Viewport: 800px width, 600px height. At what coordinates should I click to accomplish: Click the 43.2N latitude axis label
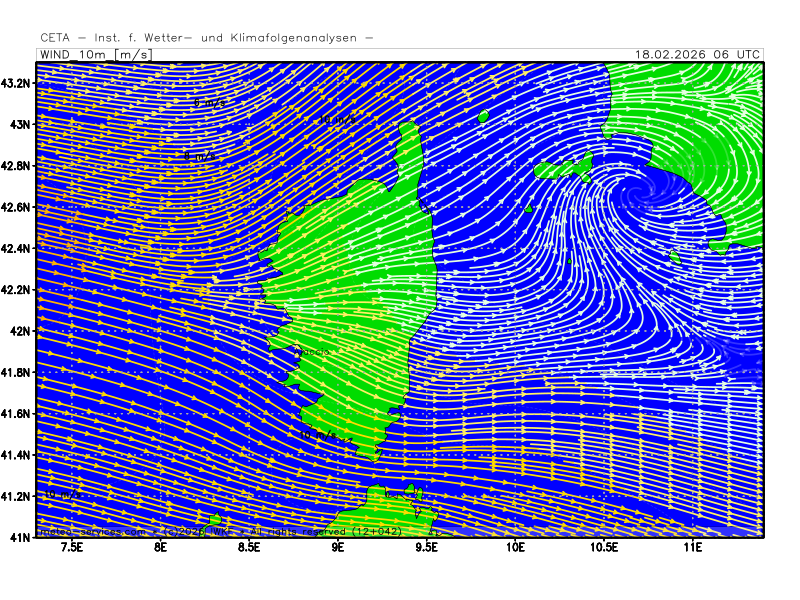[x=17, y=83]
